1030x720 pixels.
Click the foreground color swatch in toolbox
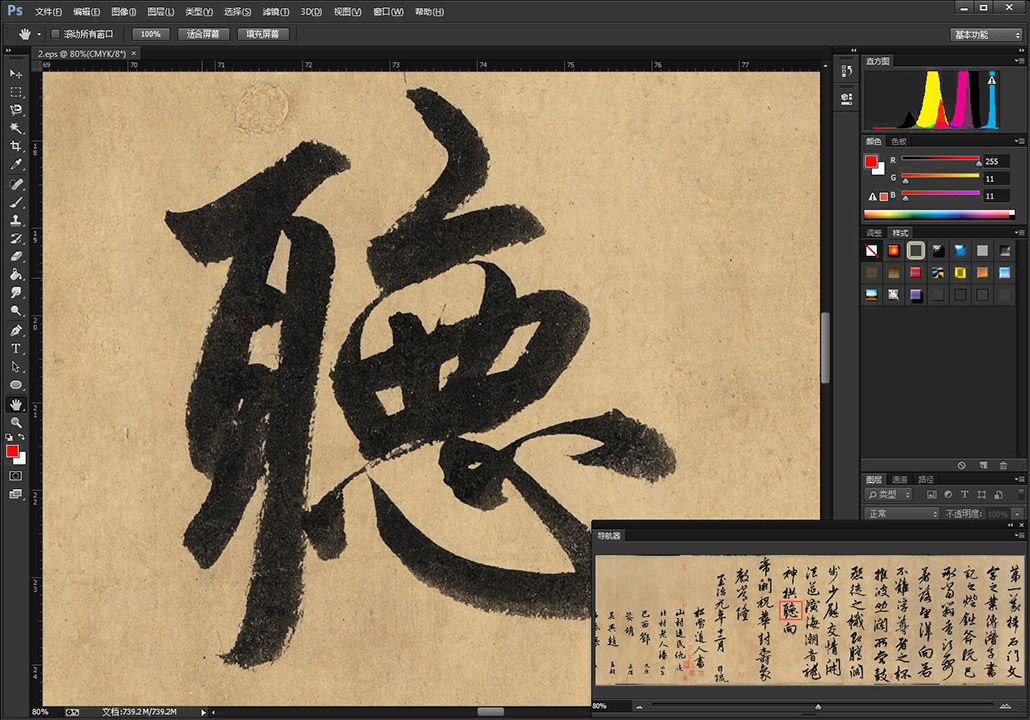12,451
